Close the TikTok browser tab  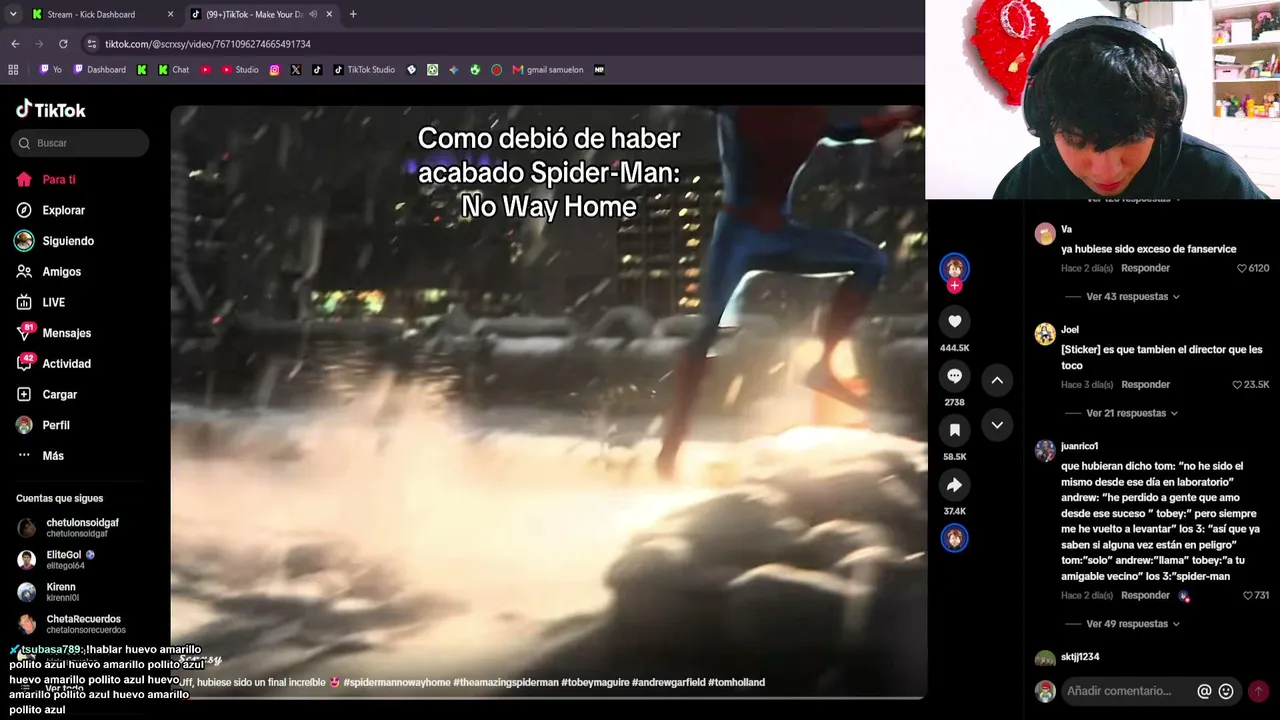click(x=329, y=14)
